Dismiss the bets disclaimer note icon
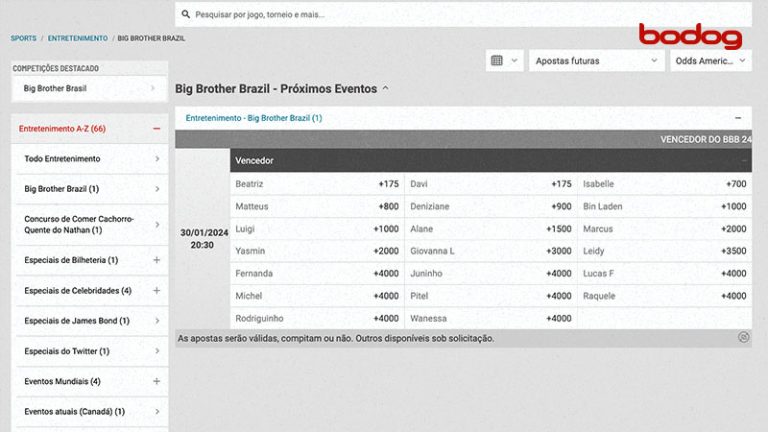This screenshot has width=768, height=432. pos(743,337)
